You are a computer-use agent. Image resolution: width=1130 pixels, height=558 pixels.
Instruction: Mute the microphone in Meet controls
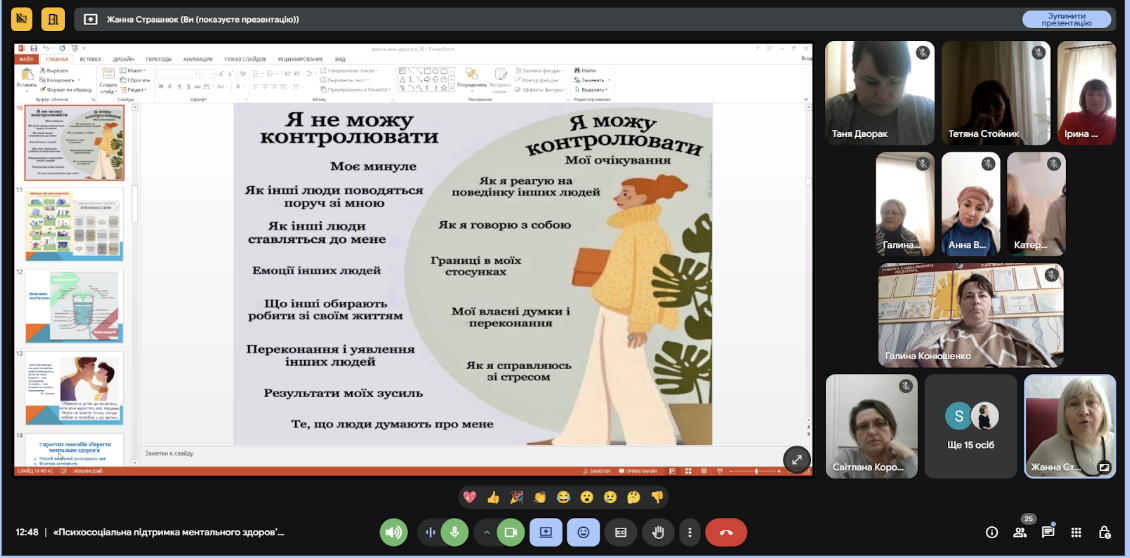click(454, 533)
